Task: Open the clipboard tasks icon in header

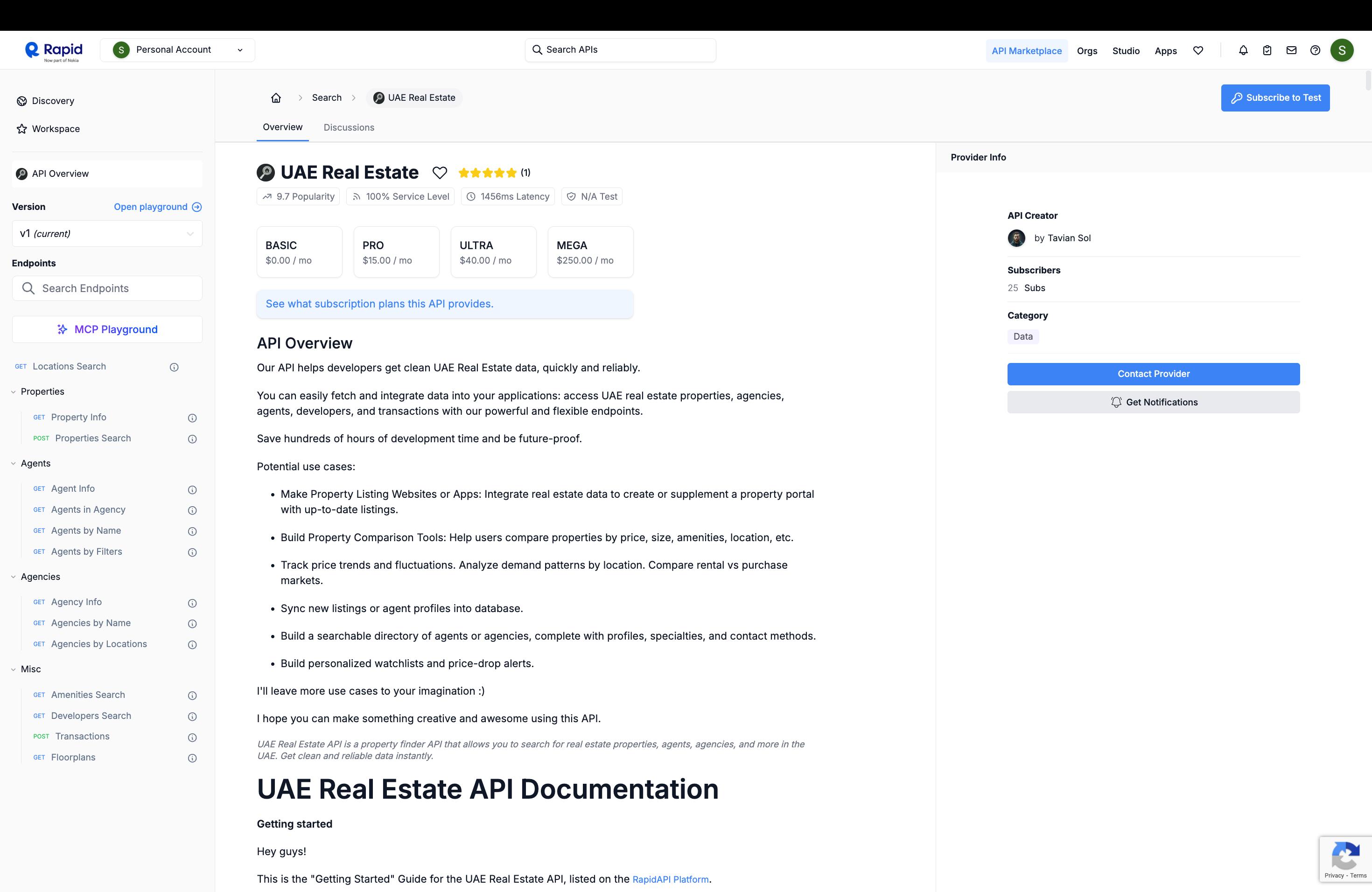Action: click(x=1267, y=51)
